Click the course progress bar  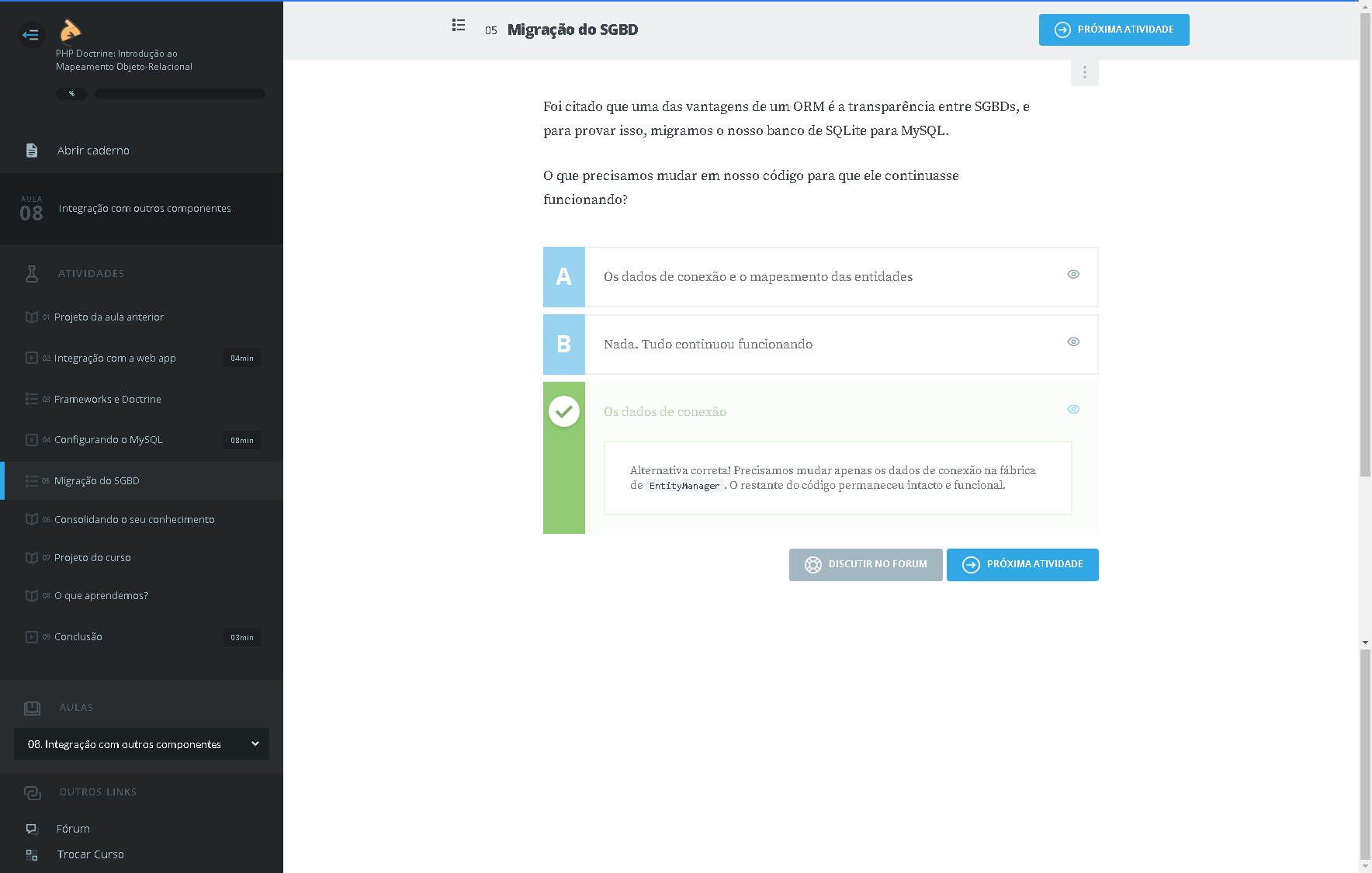point(180,94)
